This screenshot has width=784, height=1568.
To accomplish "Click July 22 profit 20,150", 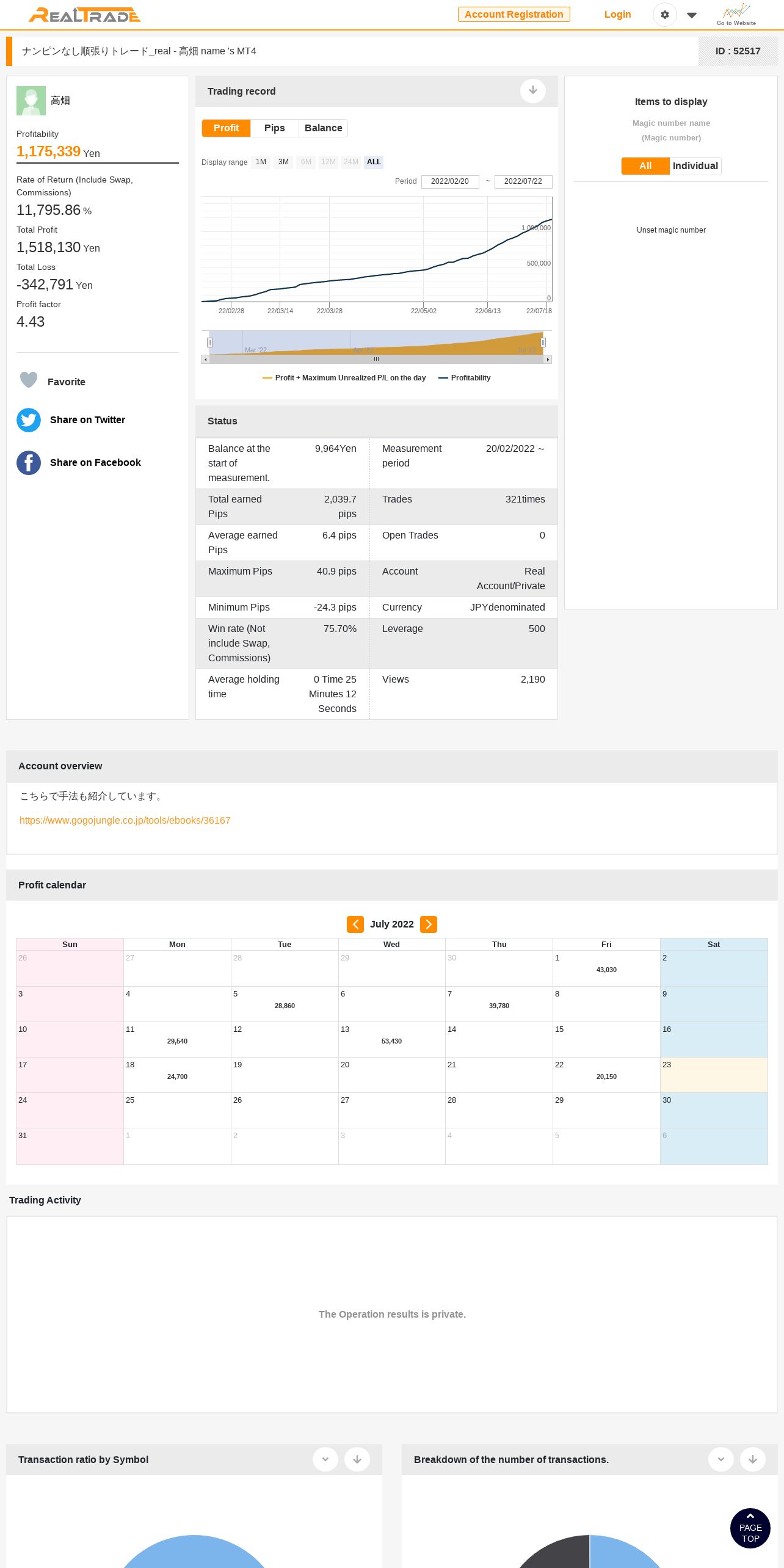I will [x=606, y=1076].
